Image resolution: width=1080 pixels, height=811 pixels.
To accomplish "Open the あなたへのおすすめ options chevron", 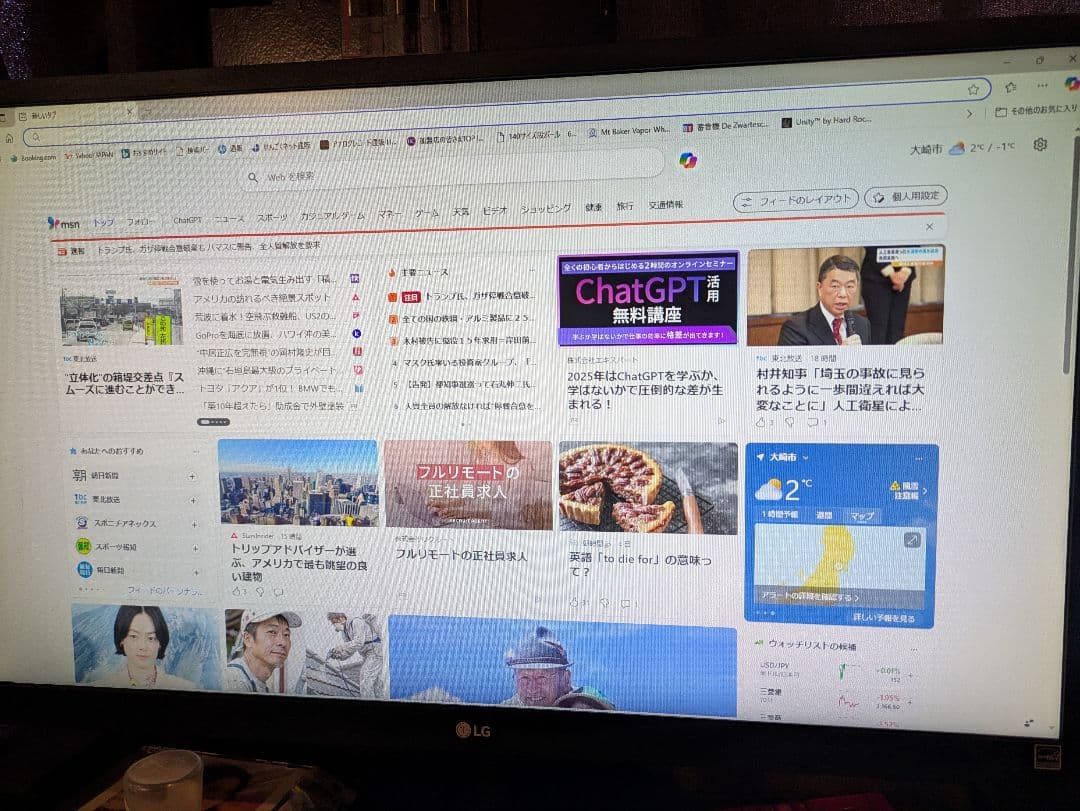I will [x=196, y=451].
